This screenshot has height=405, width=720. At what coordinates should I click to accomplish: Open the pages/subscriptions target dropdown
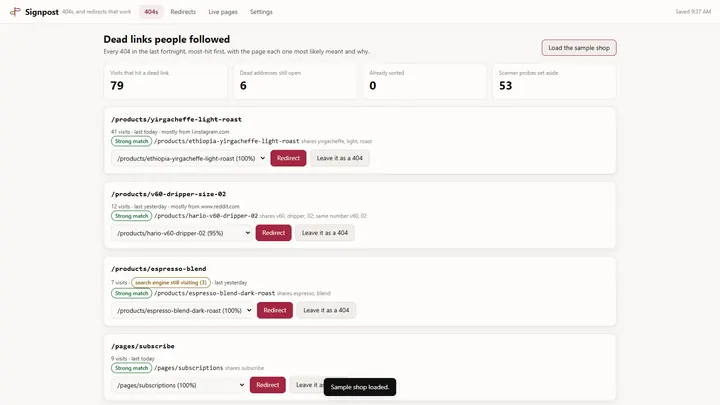(179, 385)
